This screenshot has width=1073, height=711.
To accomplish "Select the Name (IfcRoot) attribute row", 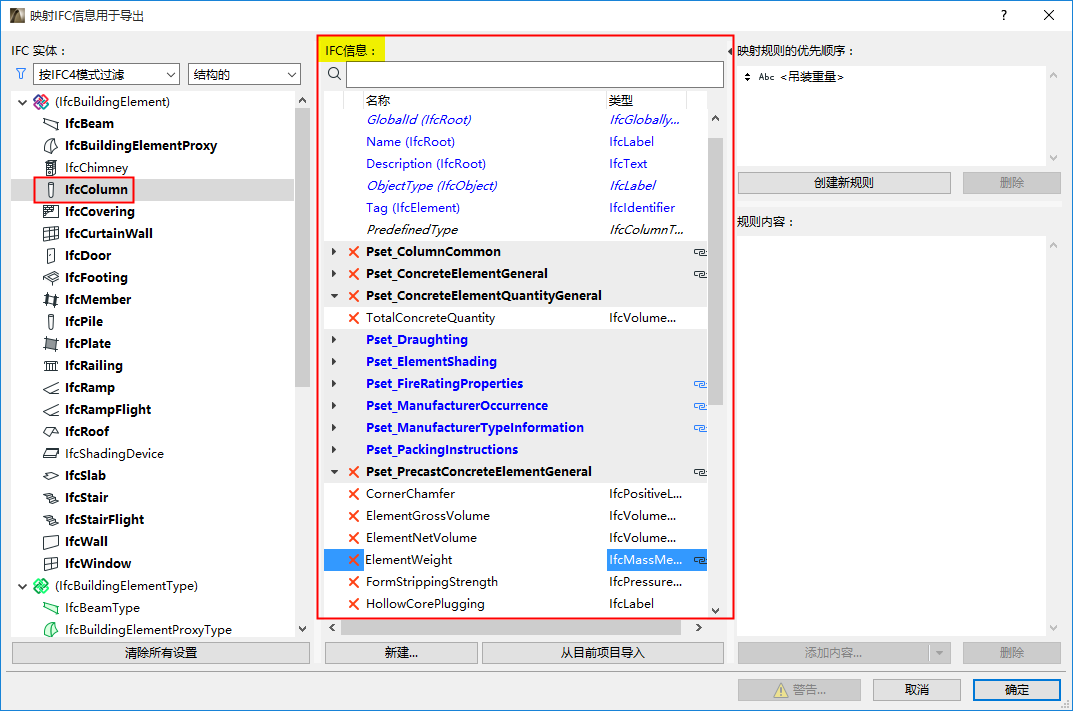I will point(515,142).
